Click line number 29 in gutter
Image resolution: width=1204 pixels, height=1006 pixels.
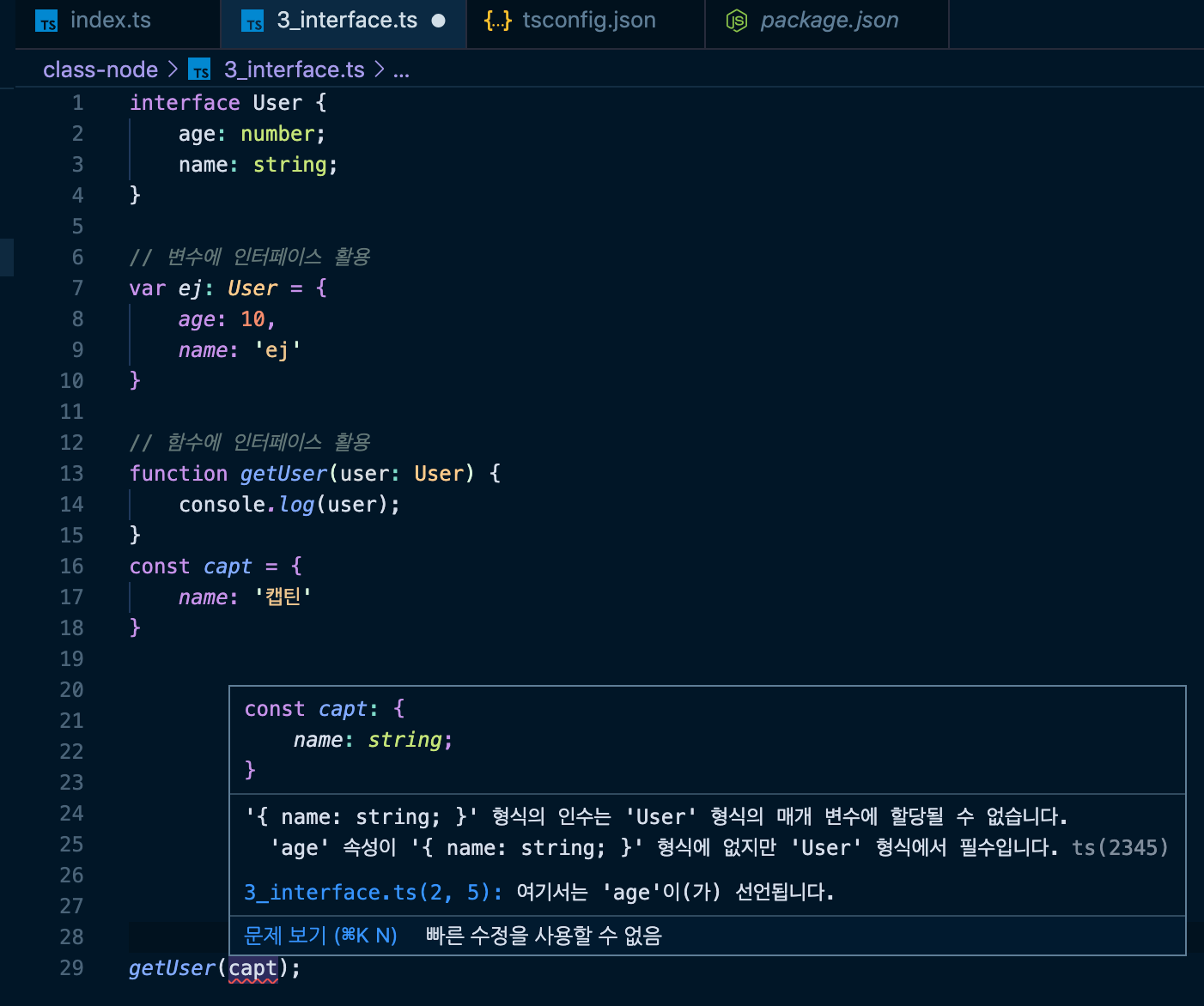(x=71, y=968)
